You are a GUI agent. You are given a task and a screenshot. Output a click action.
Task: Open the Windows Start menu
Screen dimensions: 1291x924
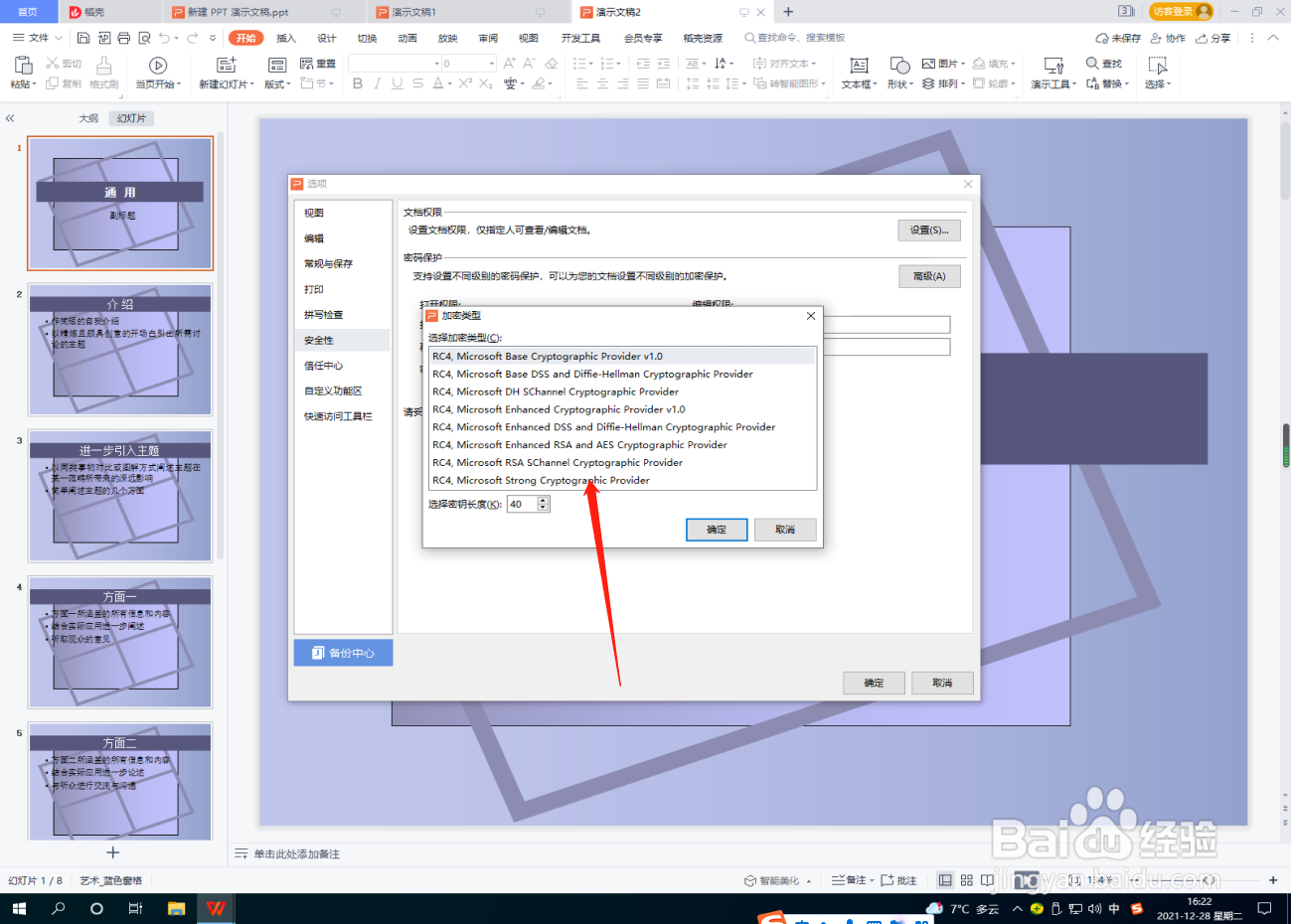tap(18, 908)
